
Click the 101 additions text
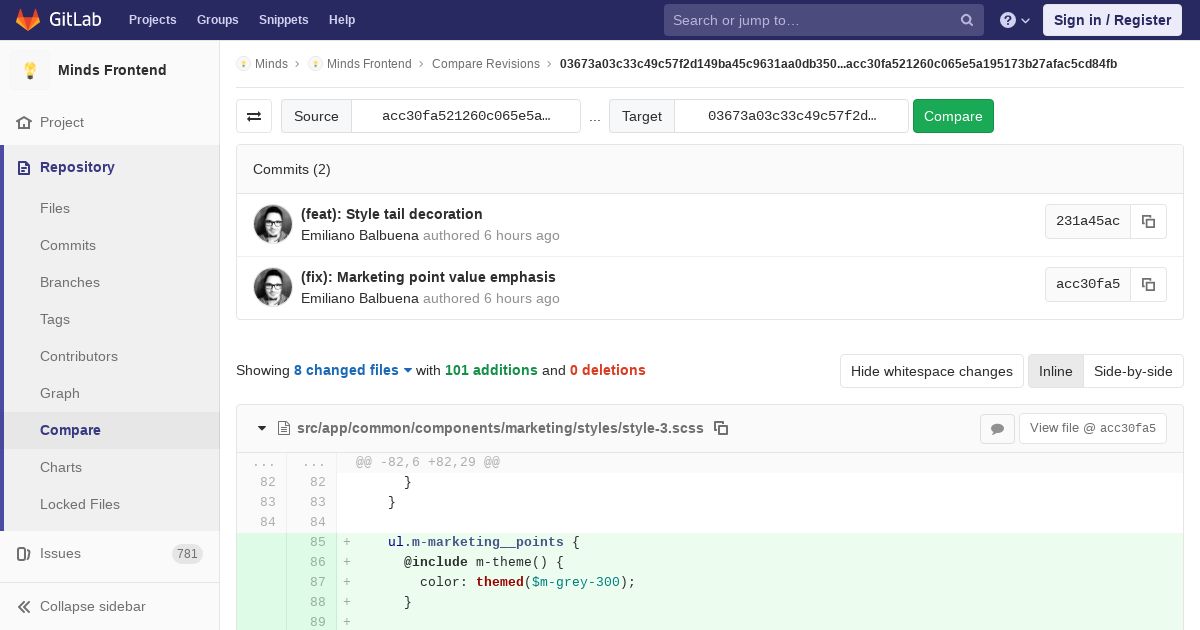[491, 370]
